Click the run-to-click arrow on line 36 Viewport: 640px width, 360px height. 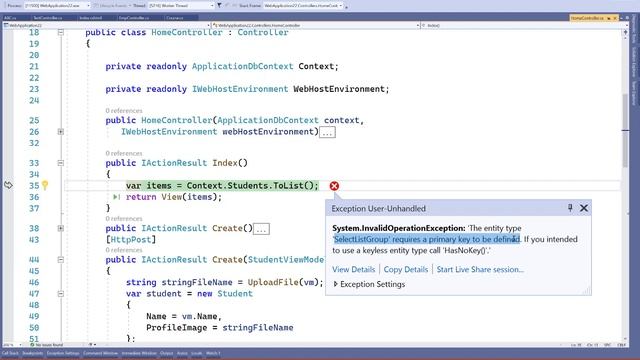coord(116,197)
